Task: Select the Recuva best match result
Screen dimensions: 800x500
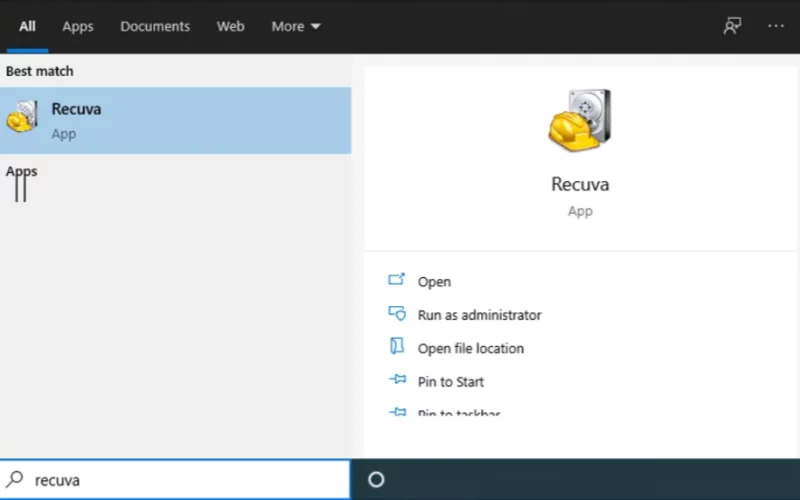Action: pos(176,120)
